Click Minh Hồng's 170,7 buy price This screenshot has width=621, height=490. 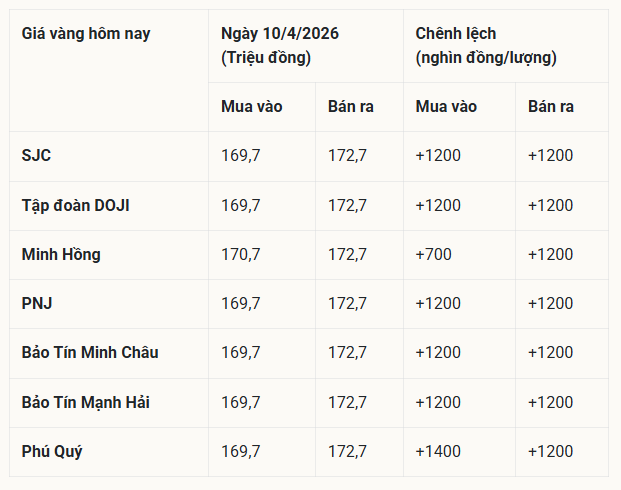point(241,254)
